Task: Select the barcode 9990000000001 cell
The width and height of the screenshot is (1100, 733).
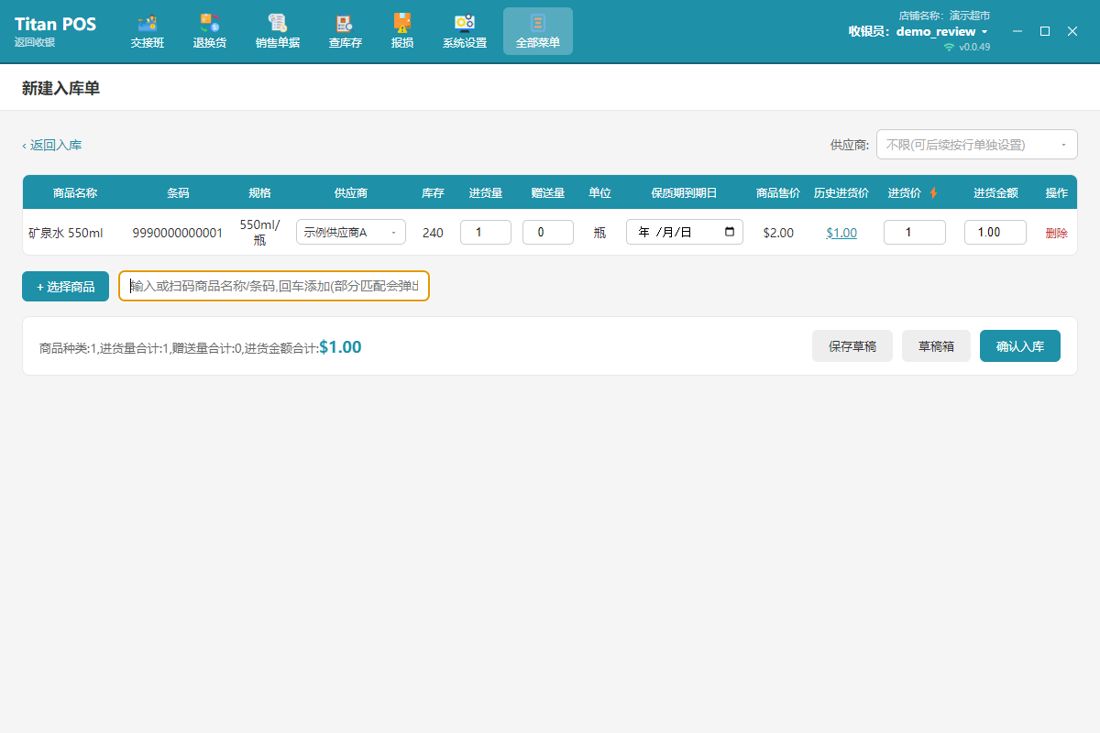Action: (177, 233)
